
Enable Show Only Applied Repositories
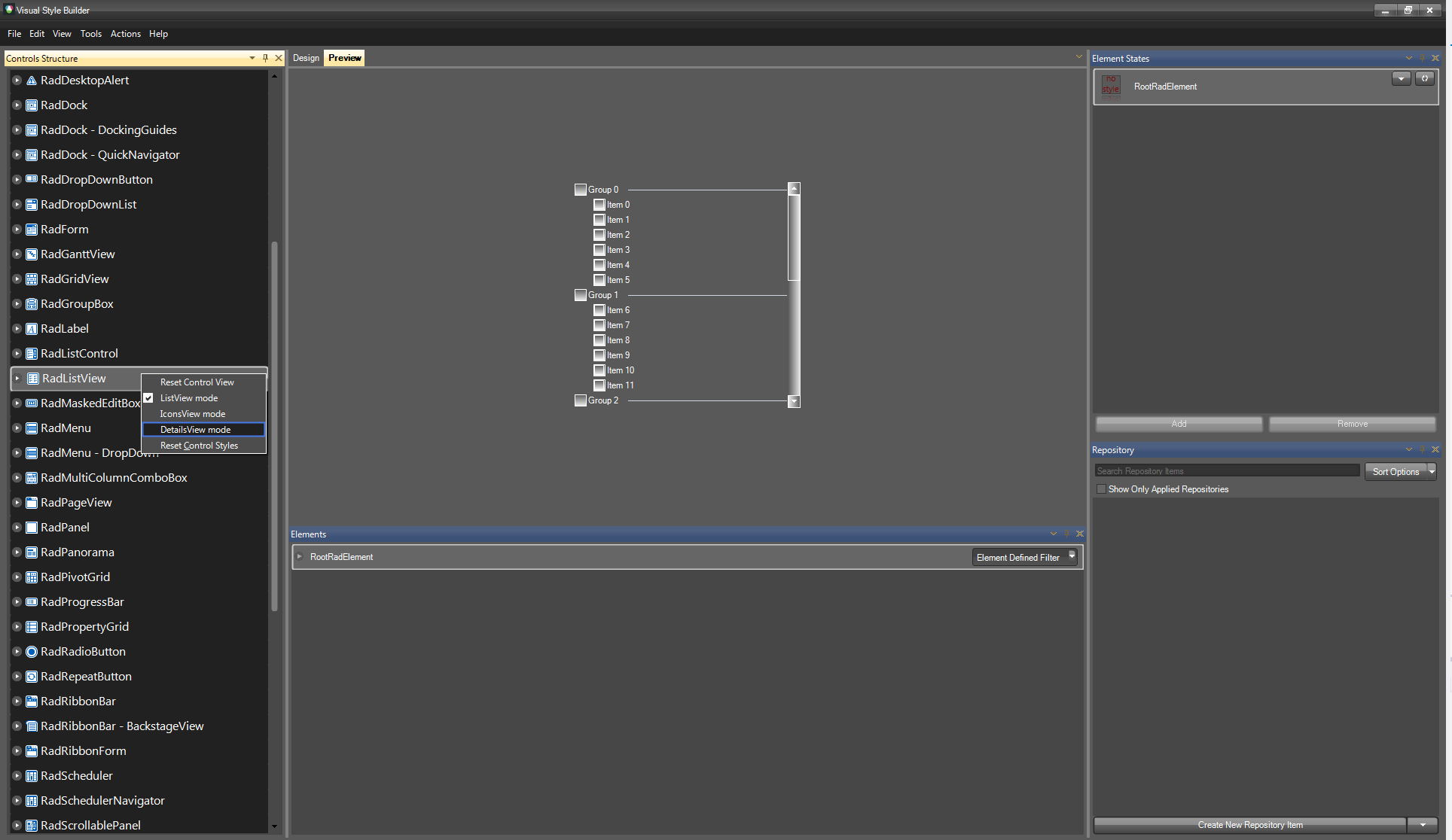coord(1102,489)
